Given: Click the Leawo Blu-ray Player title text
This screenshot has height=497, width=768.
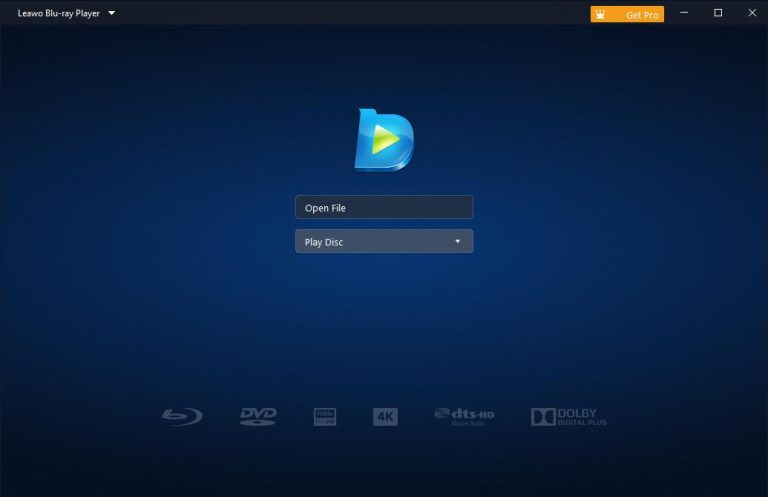Looking at the screenshot, I should coord(58,13).
